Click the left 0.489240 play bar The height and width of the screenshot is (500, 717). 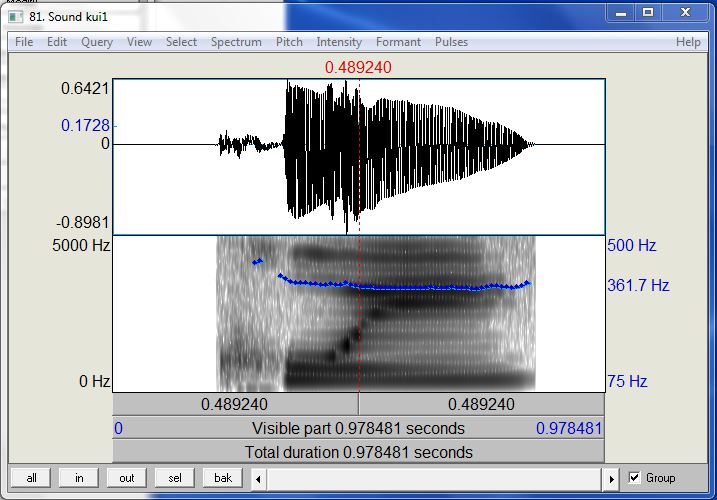click(x=235, y=404)
